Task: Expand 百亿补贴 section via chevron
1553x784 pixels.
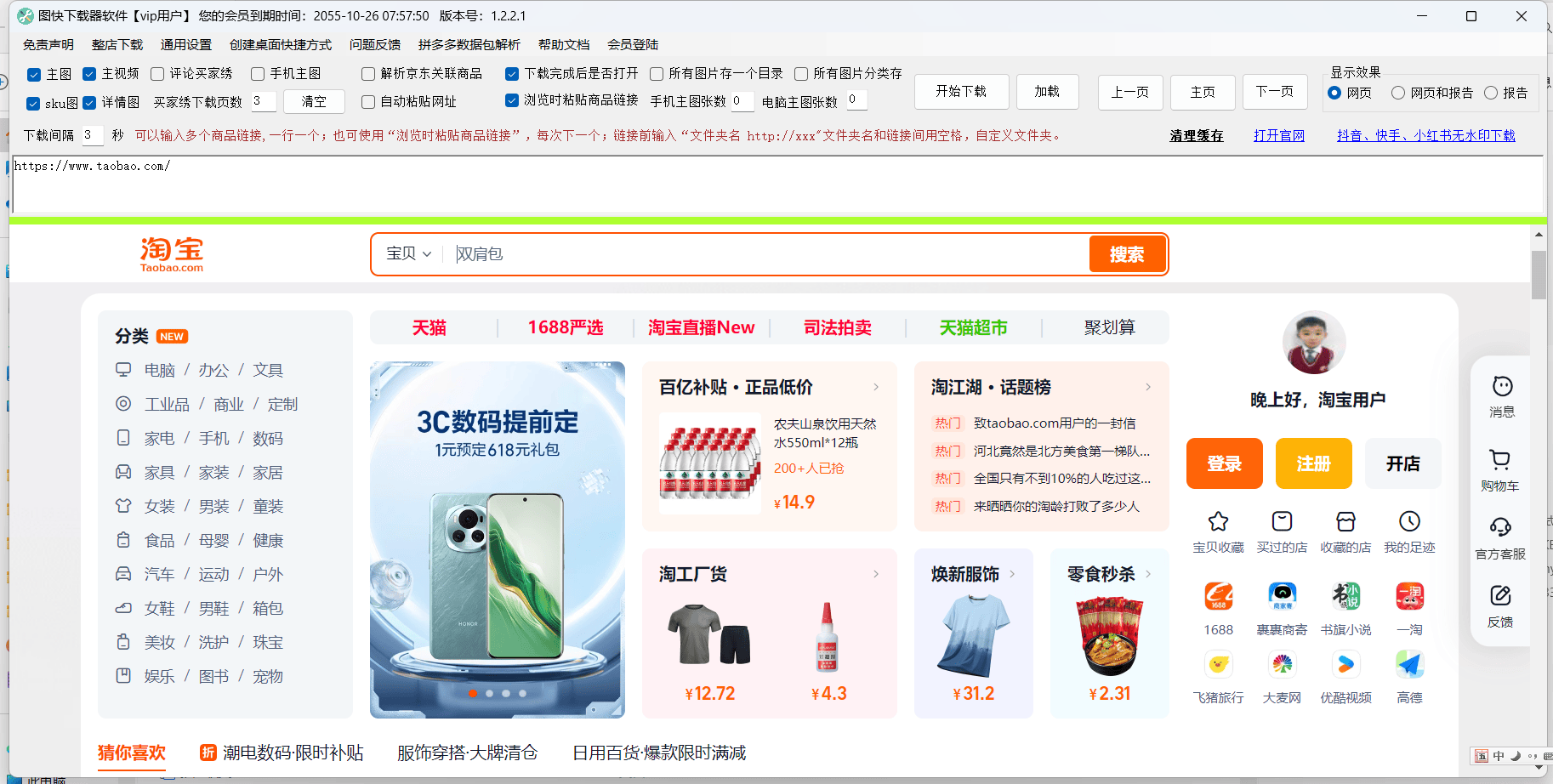Action: pyautogui.click(x=876, y=387)
